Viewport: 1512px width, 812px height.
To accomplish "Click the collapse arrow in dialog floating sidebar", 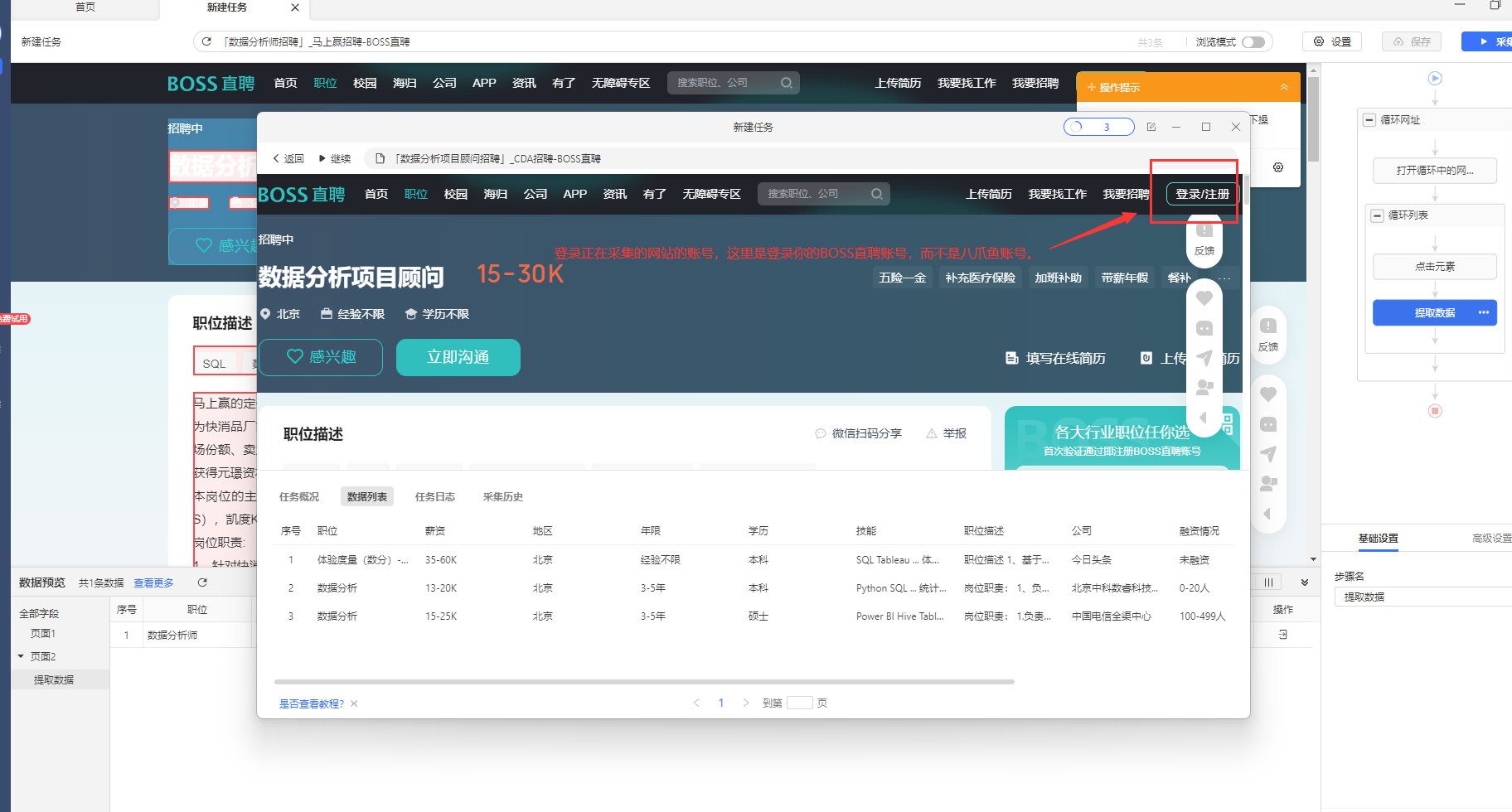I will tap(1204, 417).
